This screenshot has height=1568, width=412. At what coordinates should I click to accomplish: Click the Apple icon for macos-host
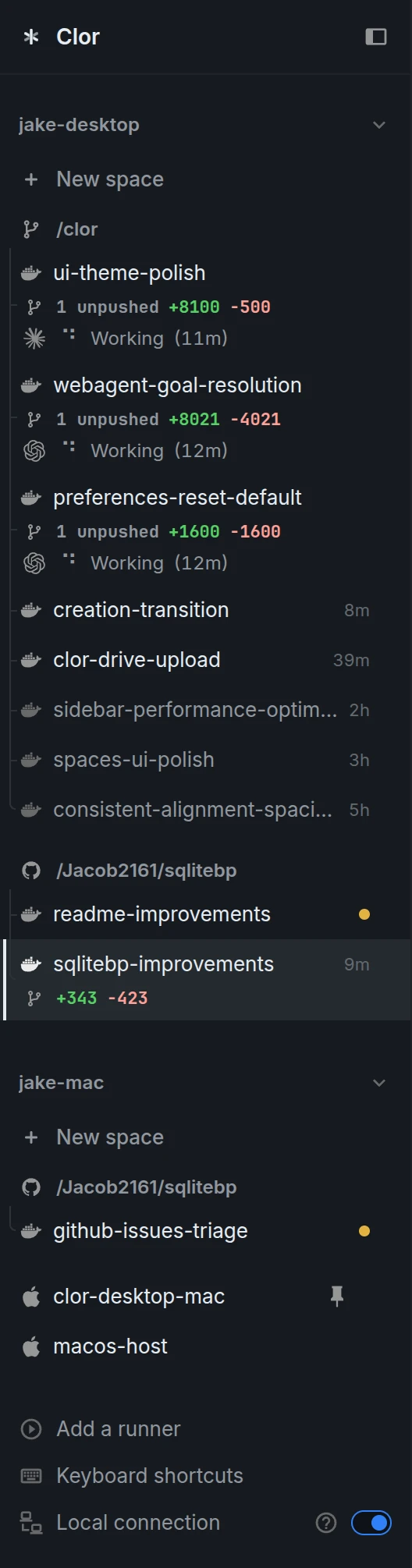tap(31, 1346)
